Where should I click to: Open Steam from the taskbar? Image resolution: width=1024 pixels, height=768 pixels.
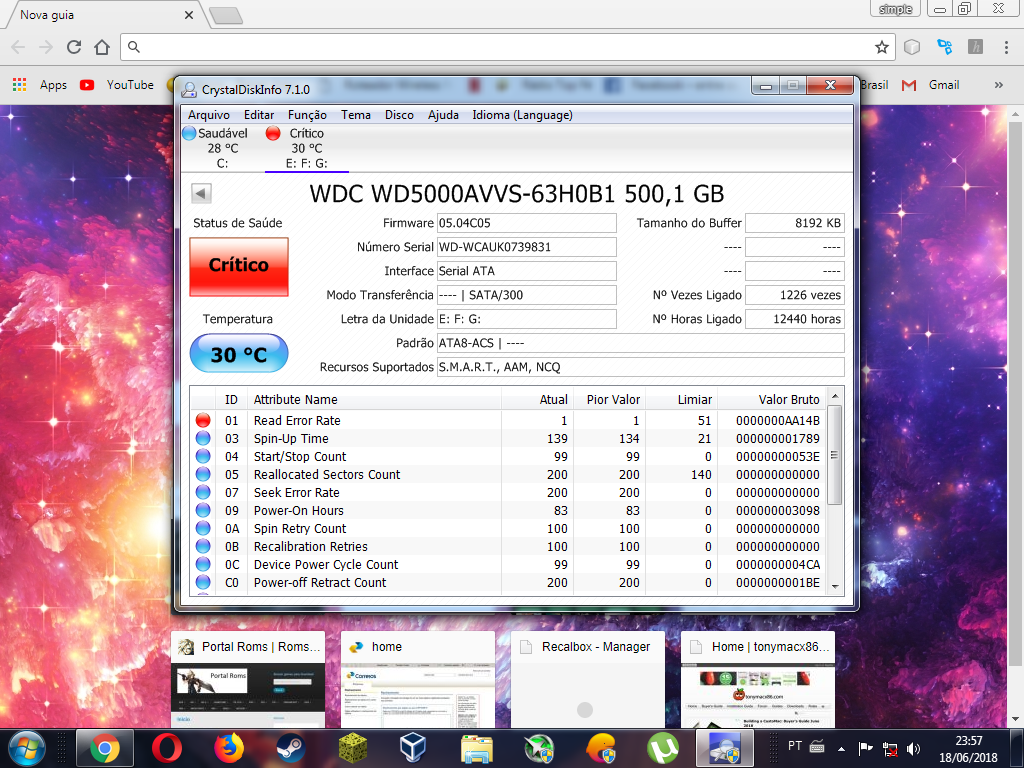coord(291,748)
